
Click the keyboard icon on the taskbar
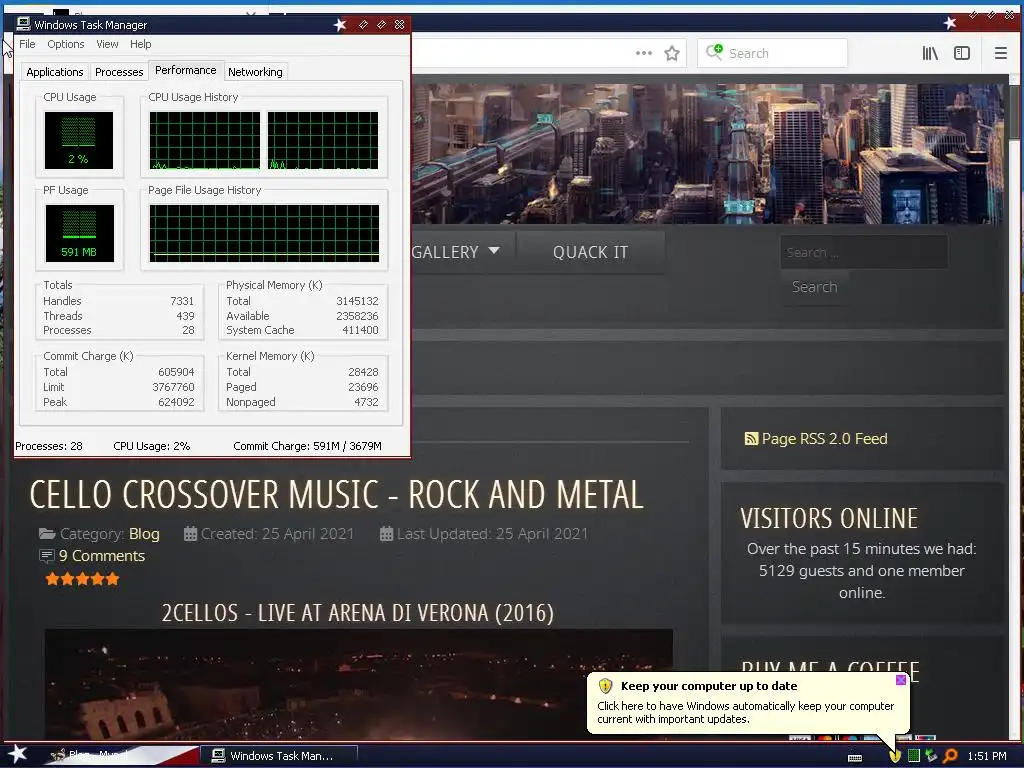tap(855, 758)
